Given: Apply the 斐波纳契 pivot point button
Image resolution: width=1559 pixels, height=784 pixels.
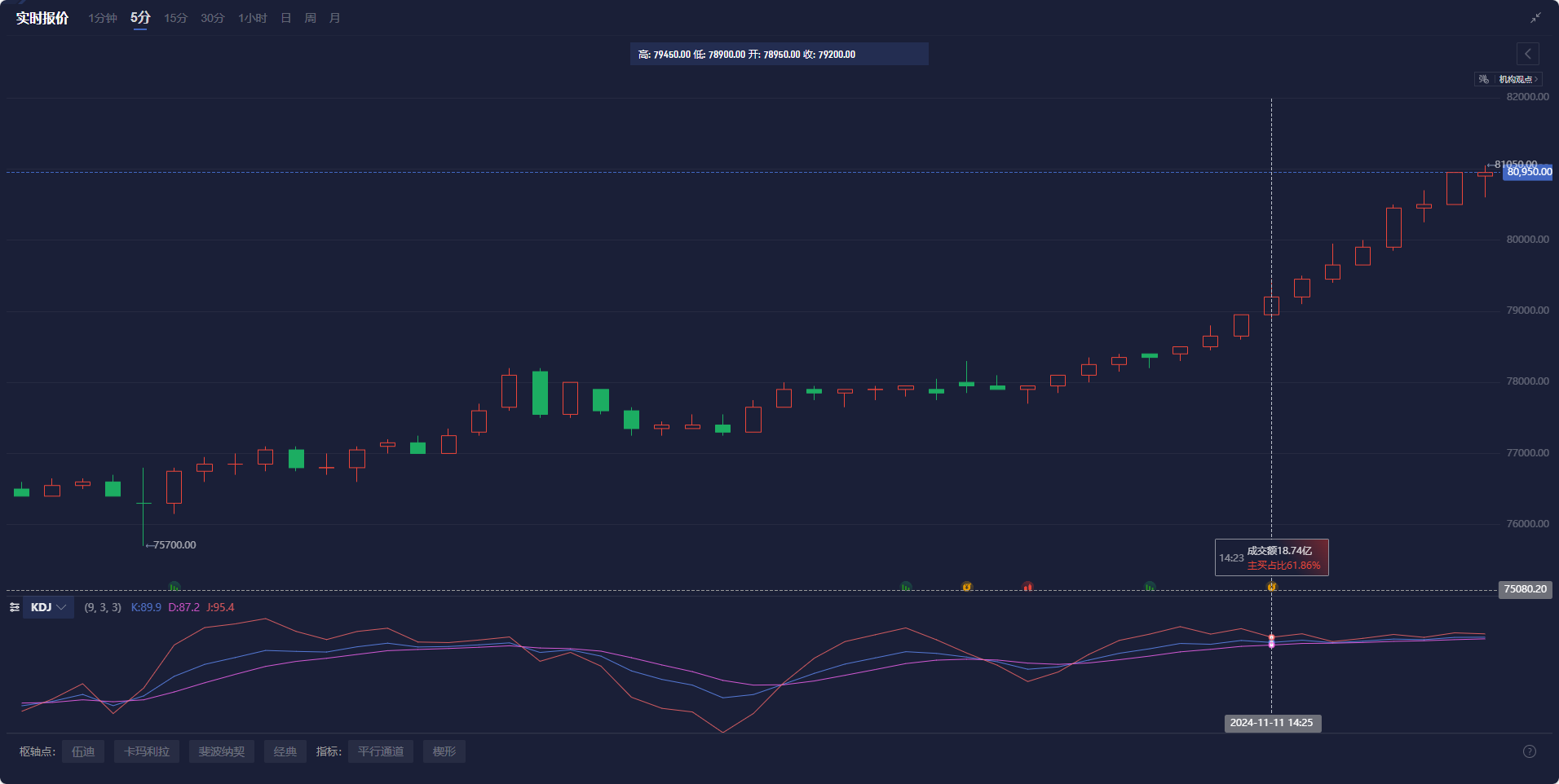Looking at the screenshot, I should pos(222,751).
